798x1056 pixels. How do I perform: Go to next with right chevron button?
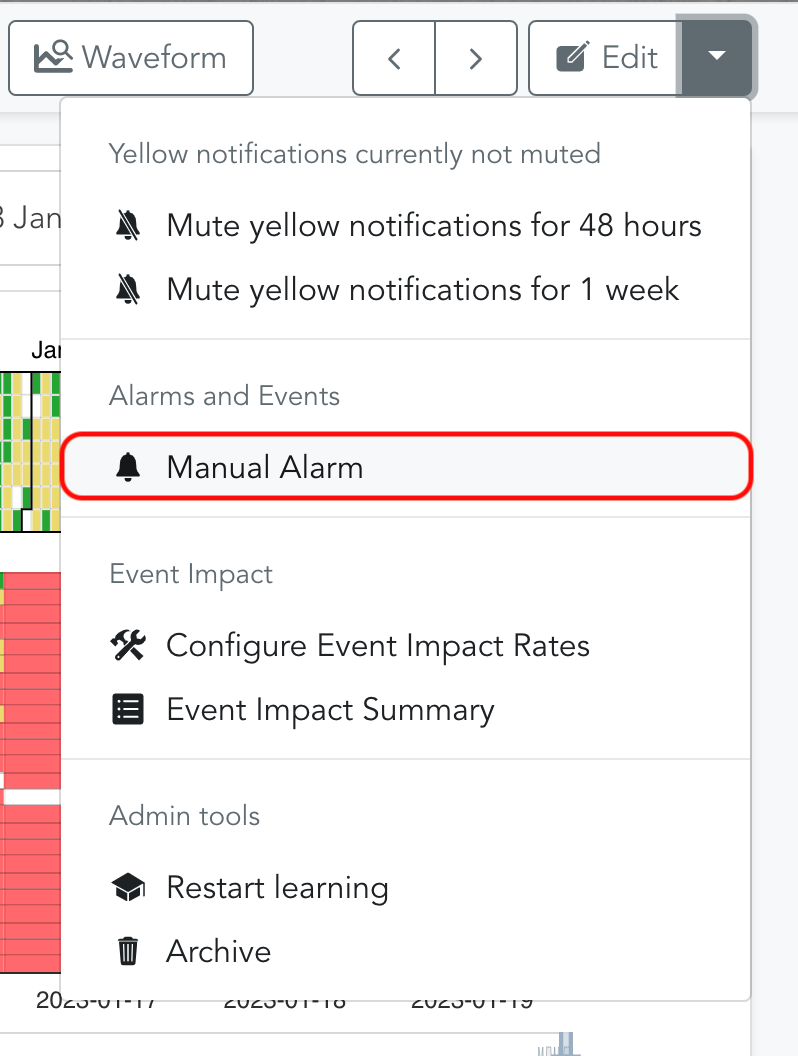(476, 58)
